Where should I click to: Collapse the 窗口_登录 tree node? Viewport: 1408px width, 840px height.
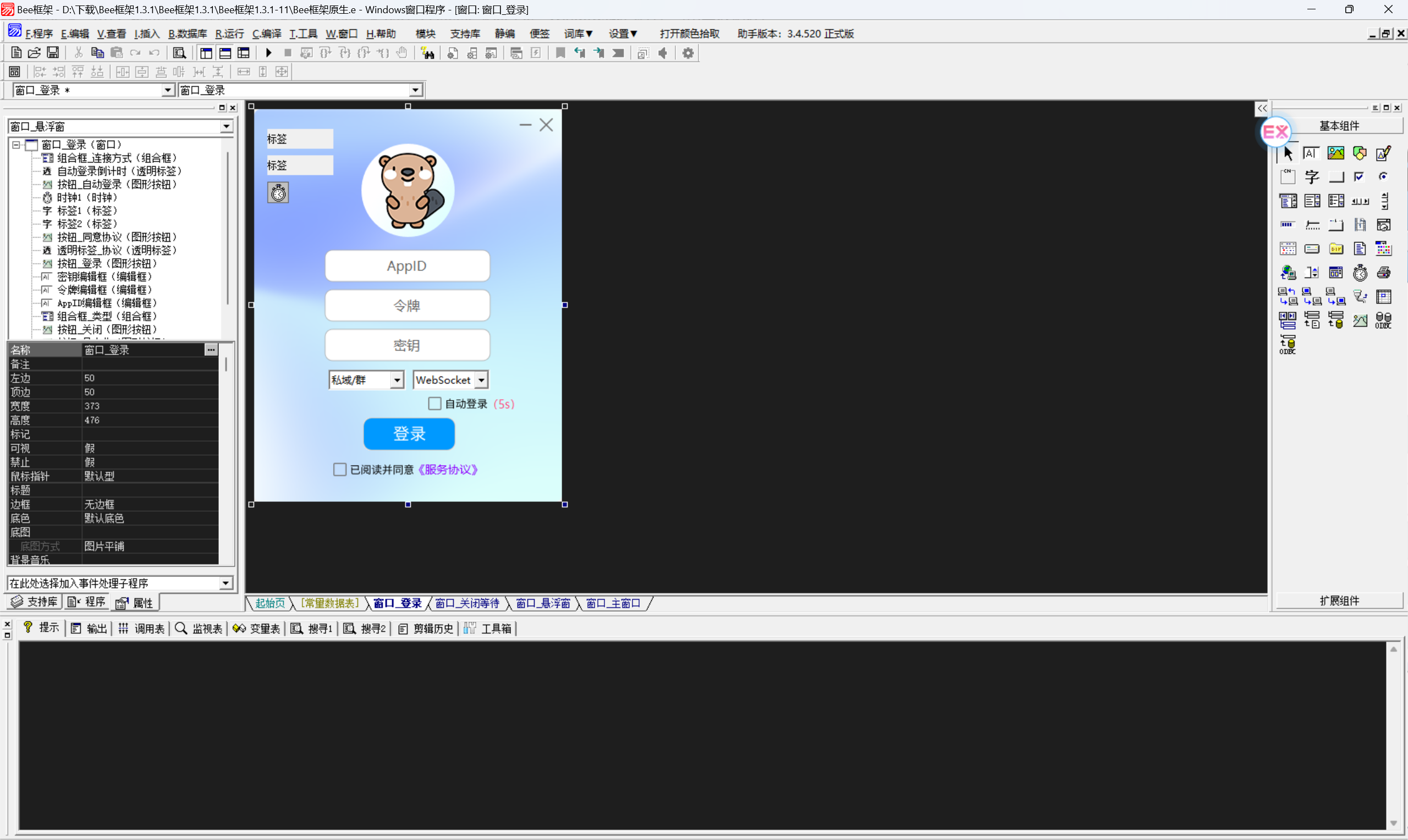[16, 145]
